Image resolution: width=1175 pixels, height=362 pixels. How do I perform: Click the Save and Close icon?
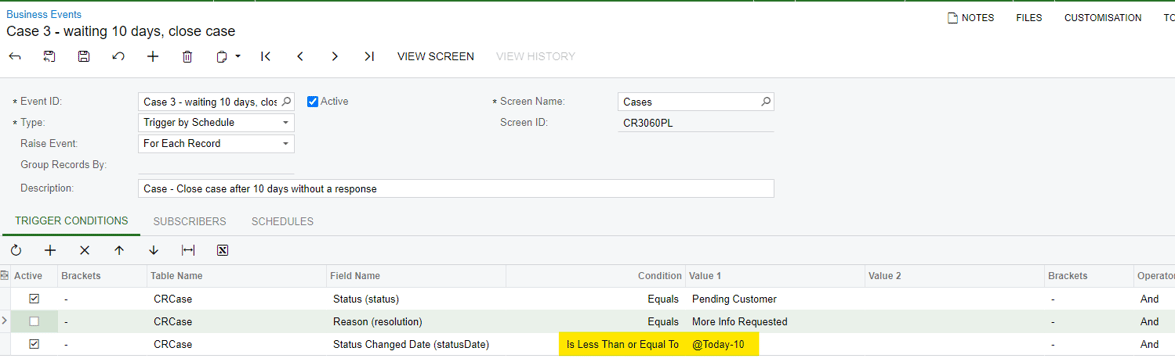click(x=49, y=56)
